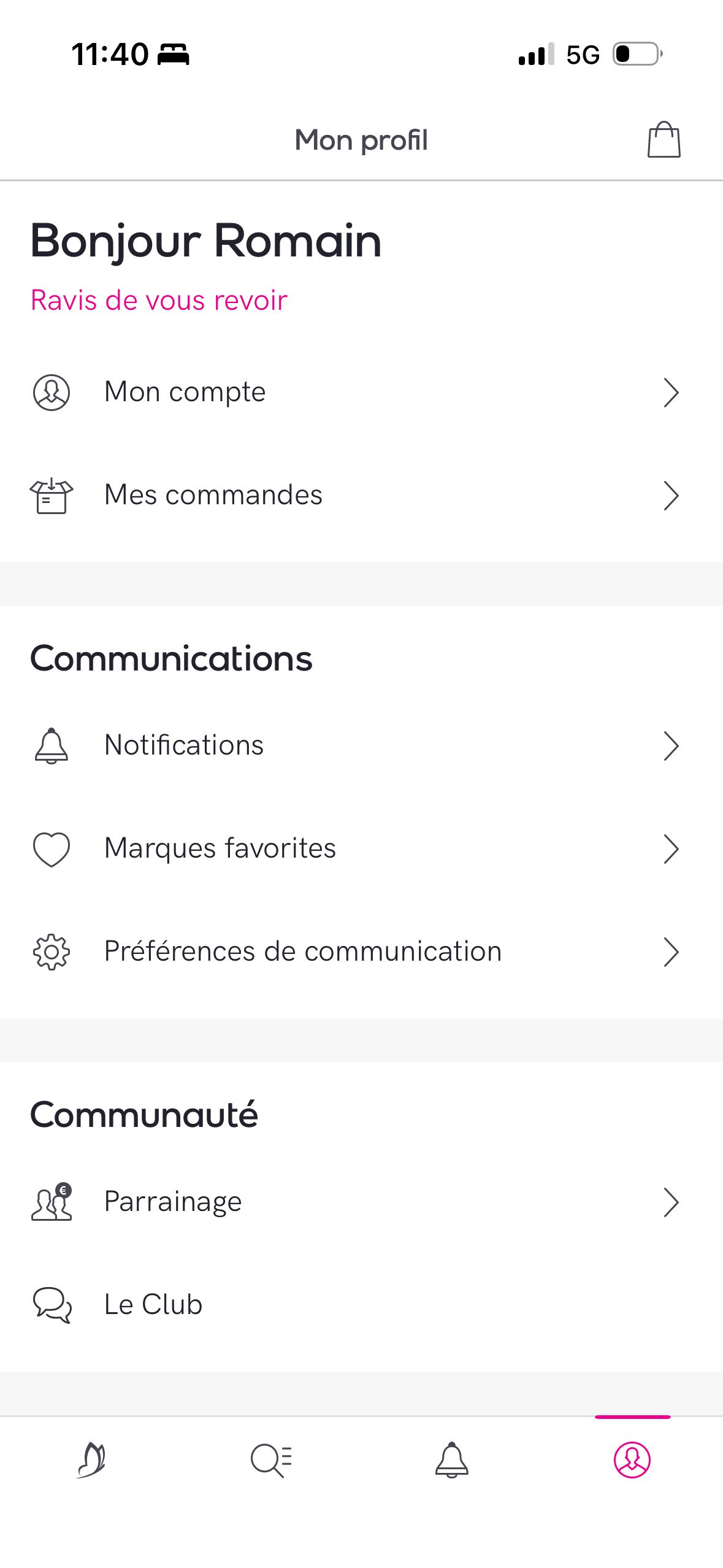Click the Marques favorites chevron arrow
This screenshot has height=1568, width=723.
tap(671, 849)
